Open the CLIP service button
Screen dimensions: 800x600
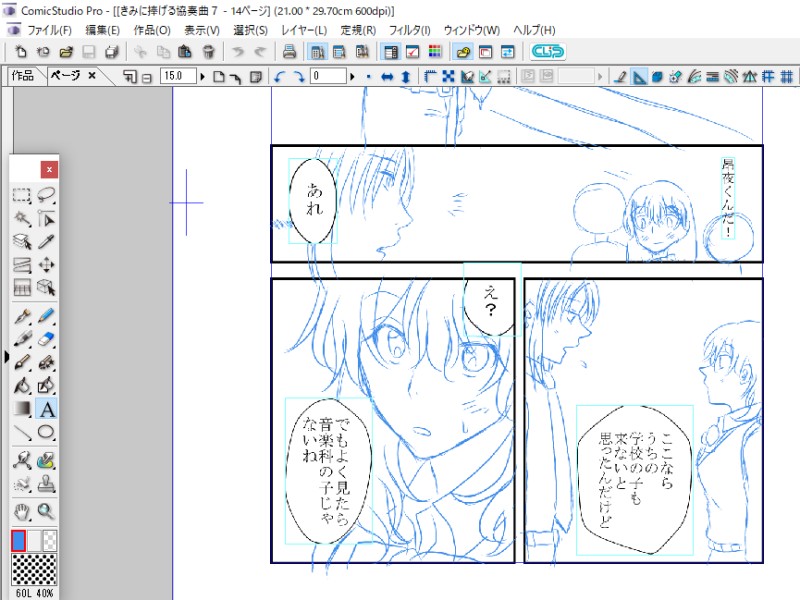coord(548,52)
